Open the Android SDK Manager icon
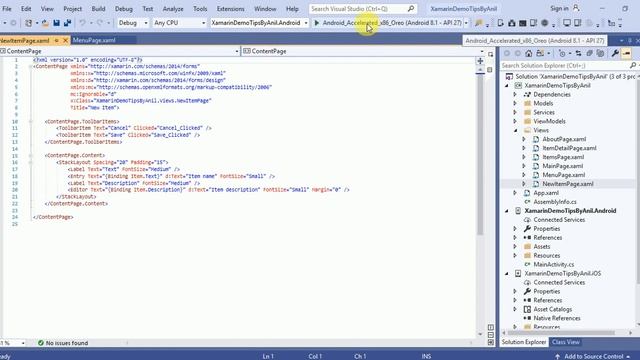 (511, 23)
